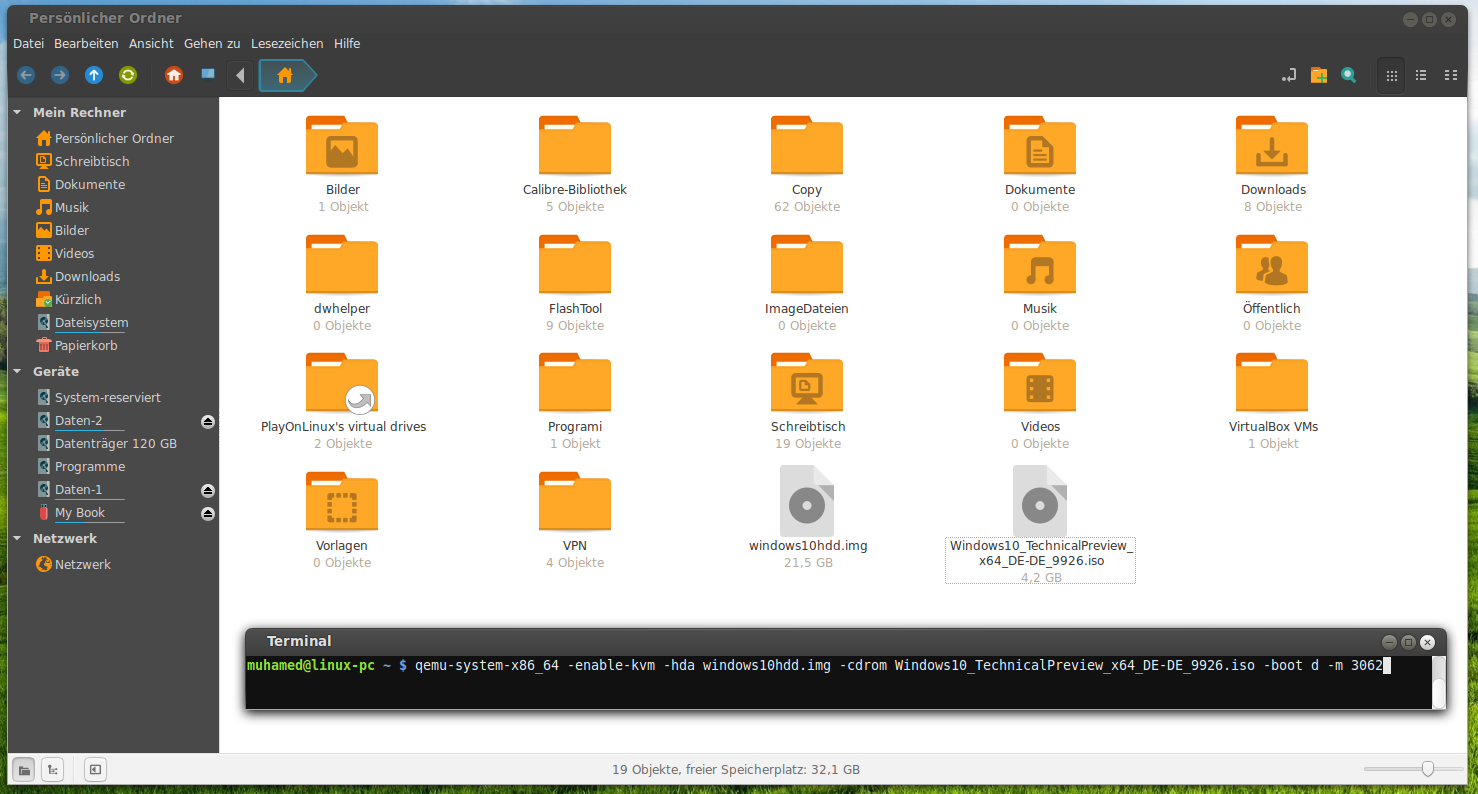The image size is (1478, 794).
Task: Show places in the sidebar
Action: tap(25, 769)
